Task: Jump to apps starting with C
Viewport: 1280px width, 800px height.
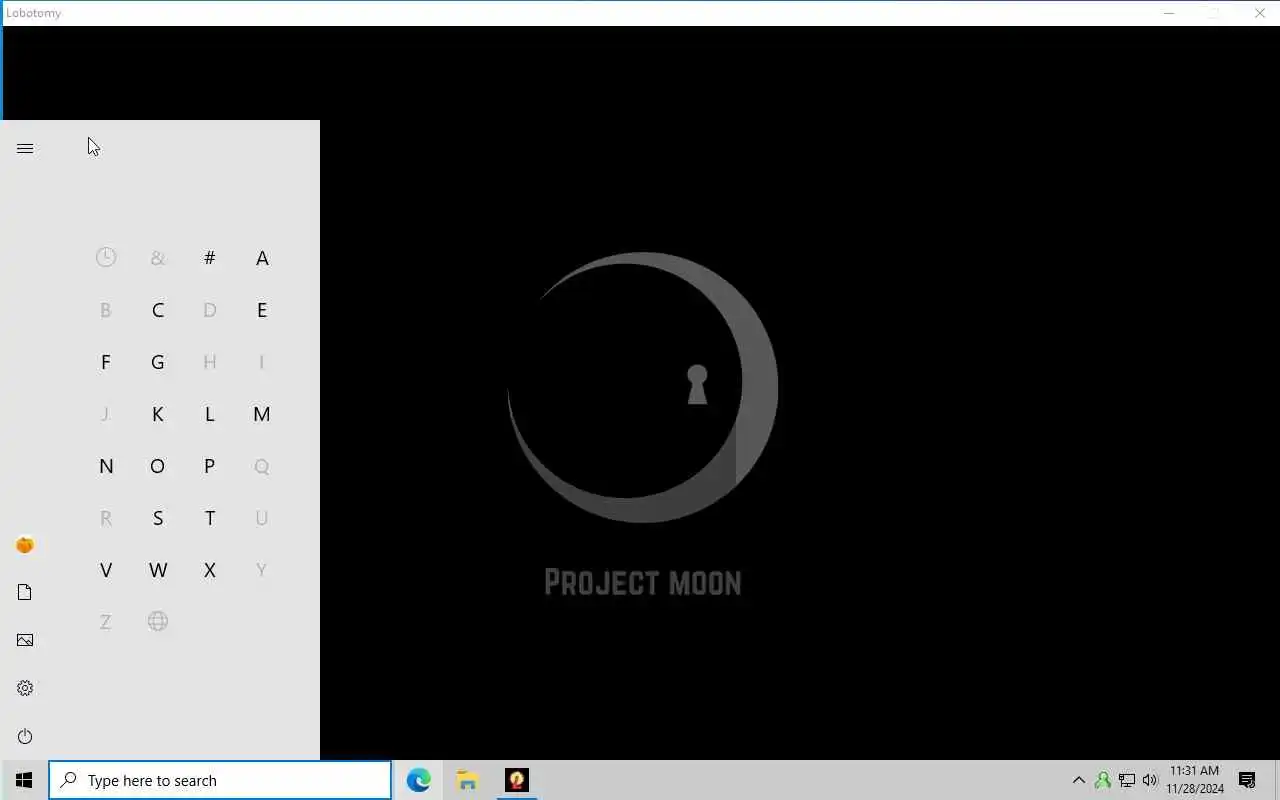Action: (x=158, y=310)
